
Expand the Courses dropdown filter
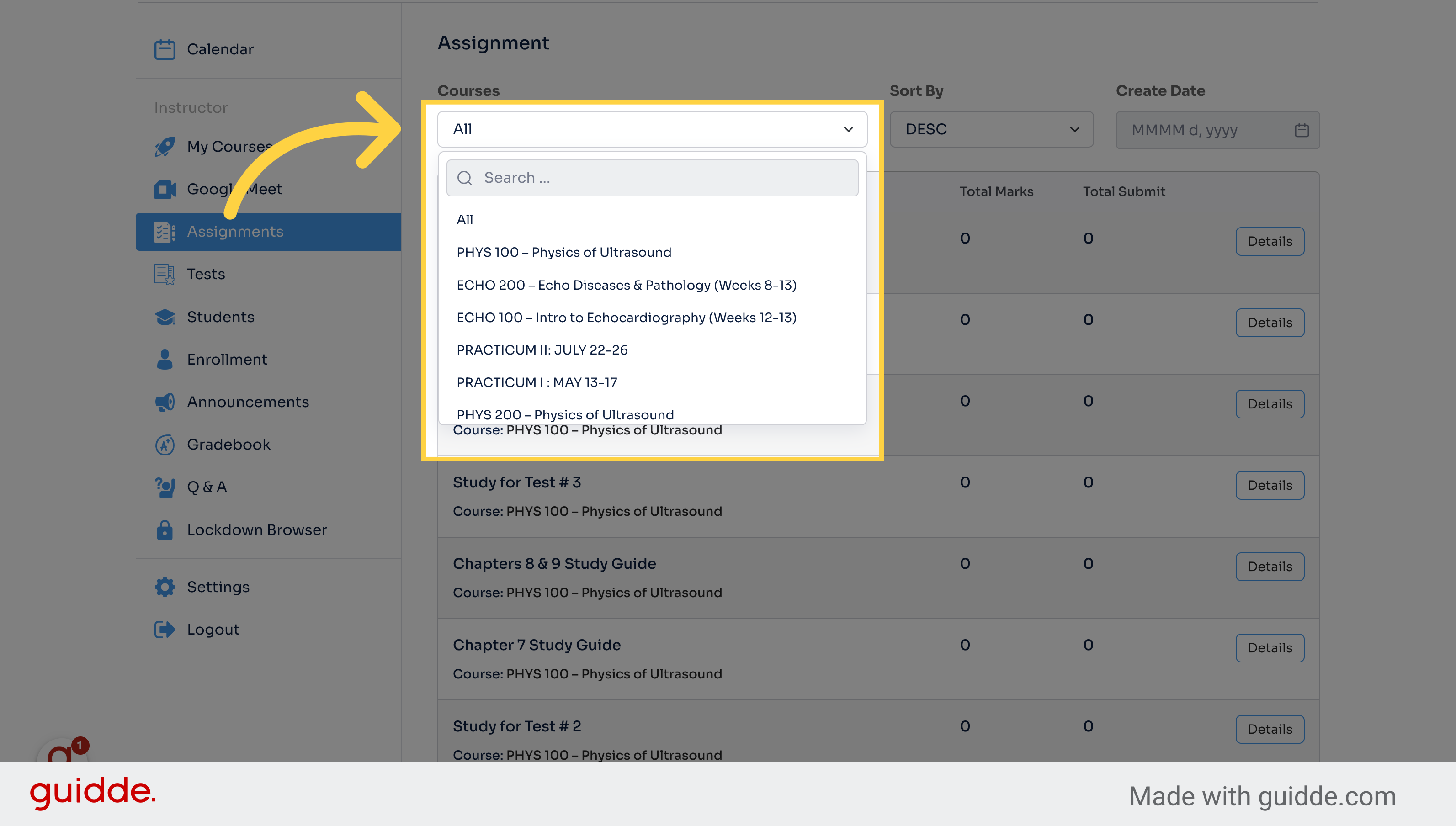pyautogui.click(x=652, y=128)
